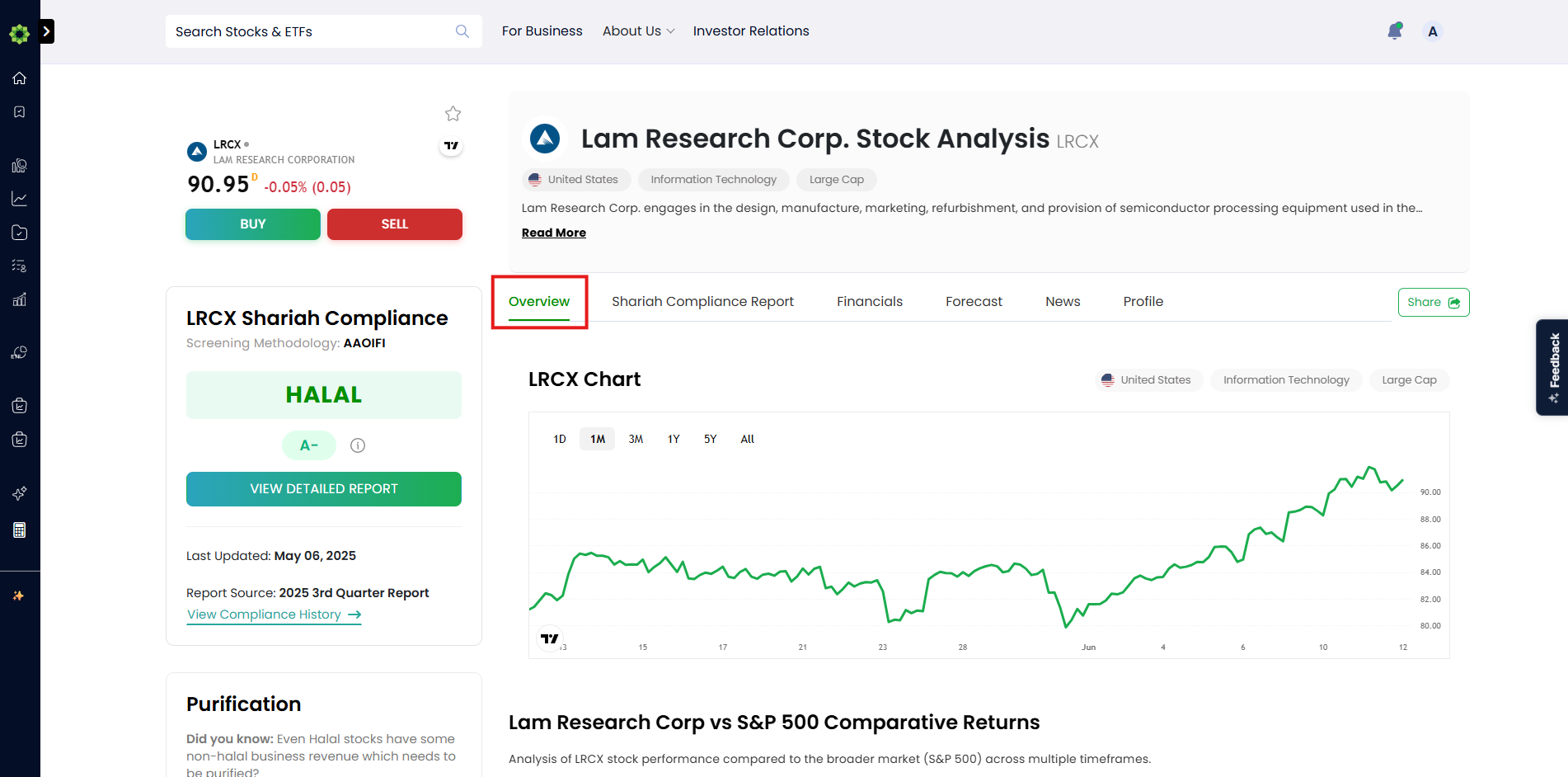
Task: Switch to the Financials tab
Action: pos(870,302)
